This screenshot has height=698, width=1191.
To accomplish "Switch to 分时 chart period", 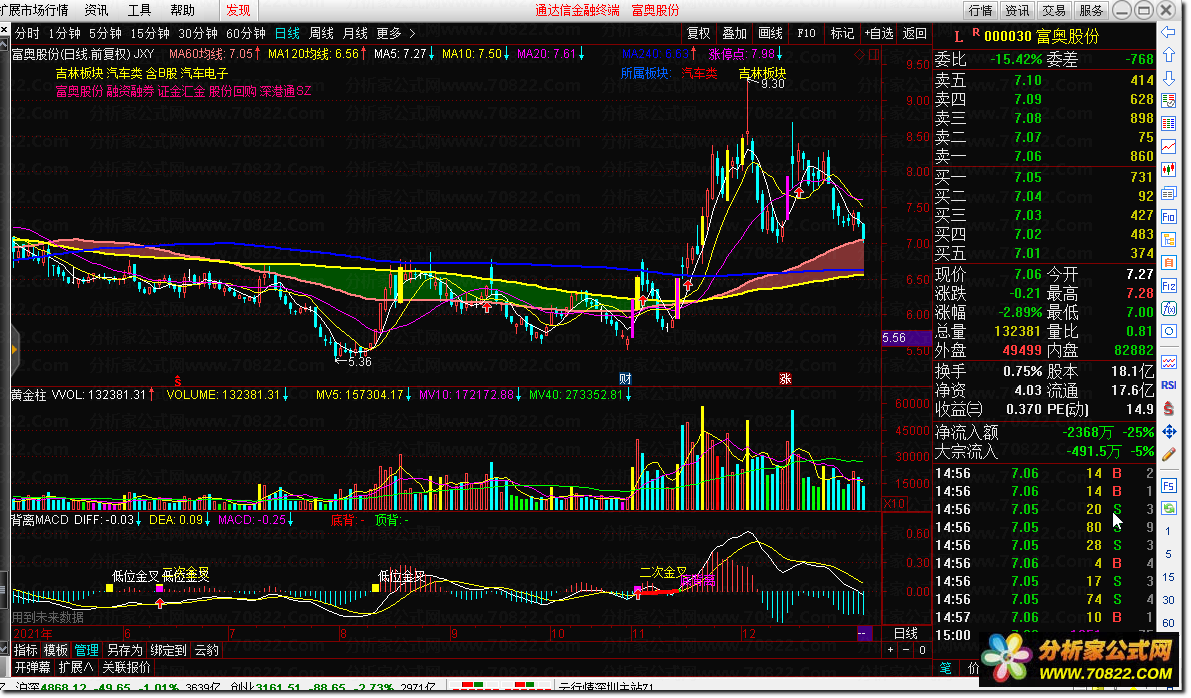I will tap(27, 33).
